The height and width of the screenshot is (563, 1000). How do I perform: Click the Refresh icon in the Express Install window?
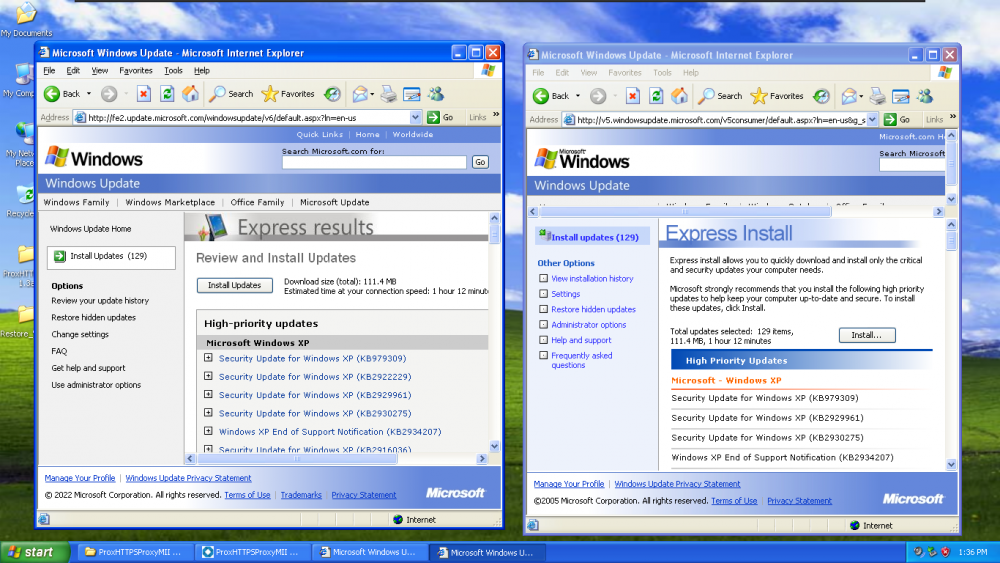tap(656, 96)
